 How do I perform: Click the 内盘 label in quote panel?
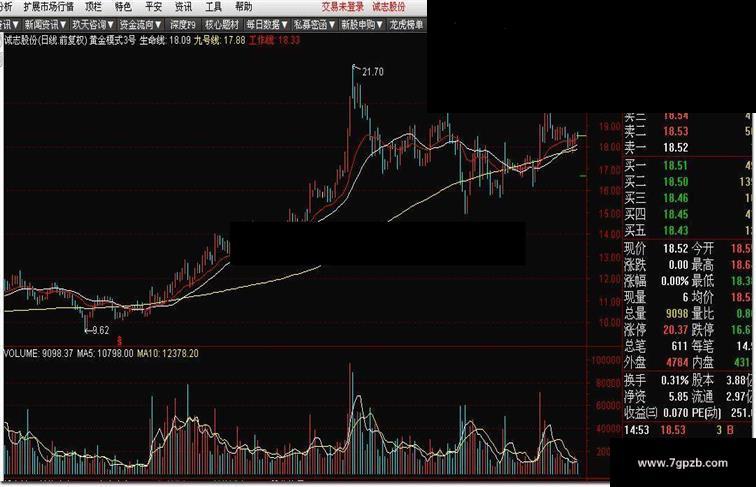click(702, 362)
